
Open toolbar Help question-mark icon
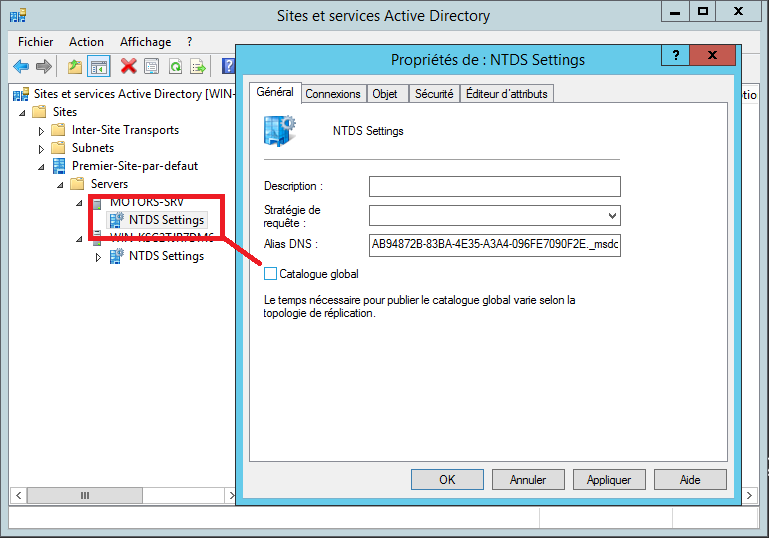click(228, 66)
